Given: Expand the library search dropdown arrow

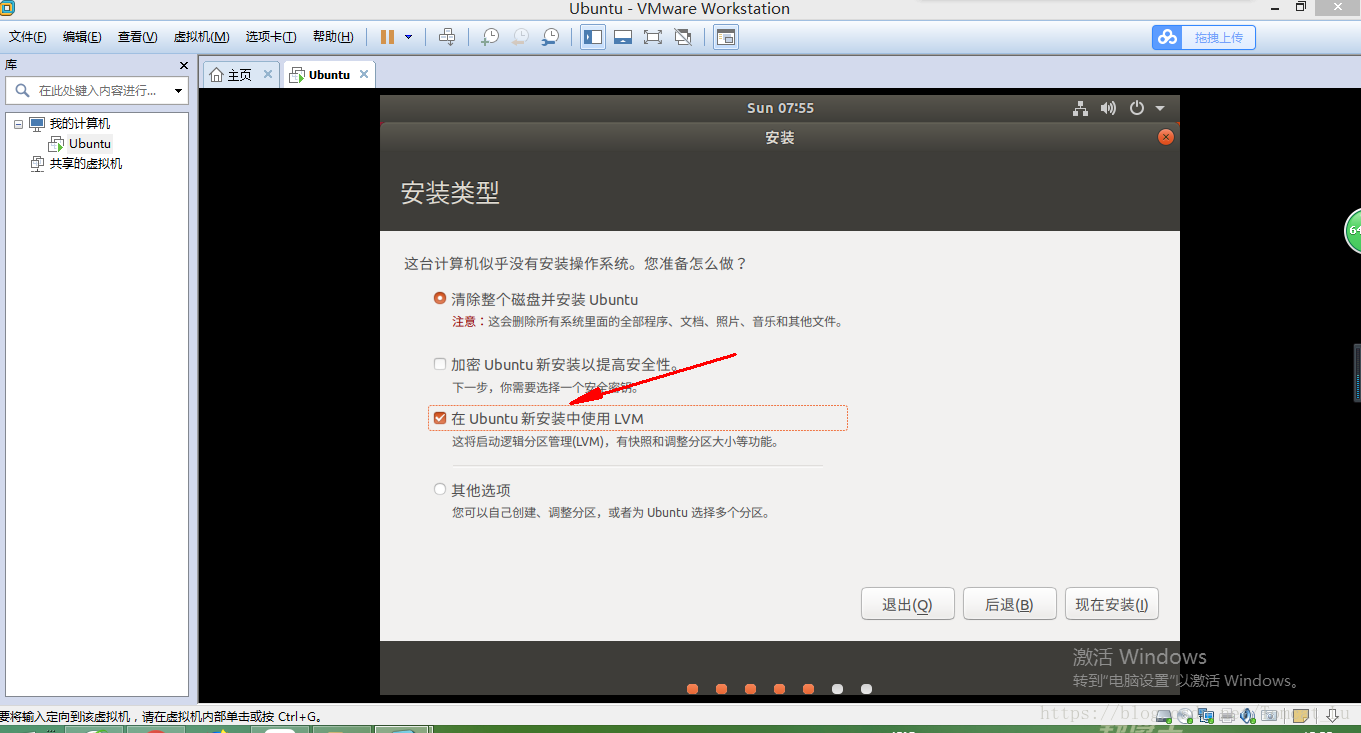Looking at the screenshot, I should [179, 91].
